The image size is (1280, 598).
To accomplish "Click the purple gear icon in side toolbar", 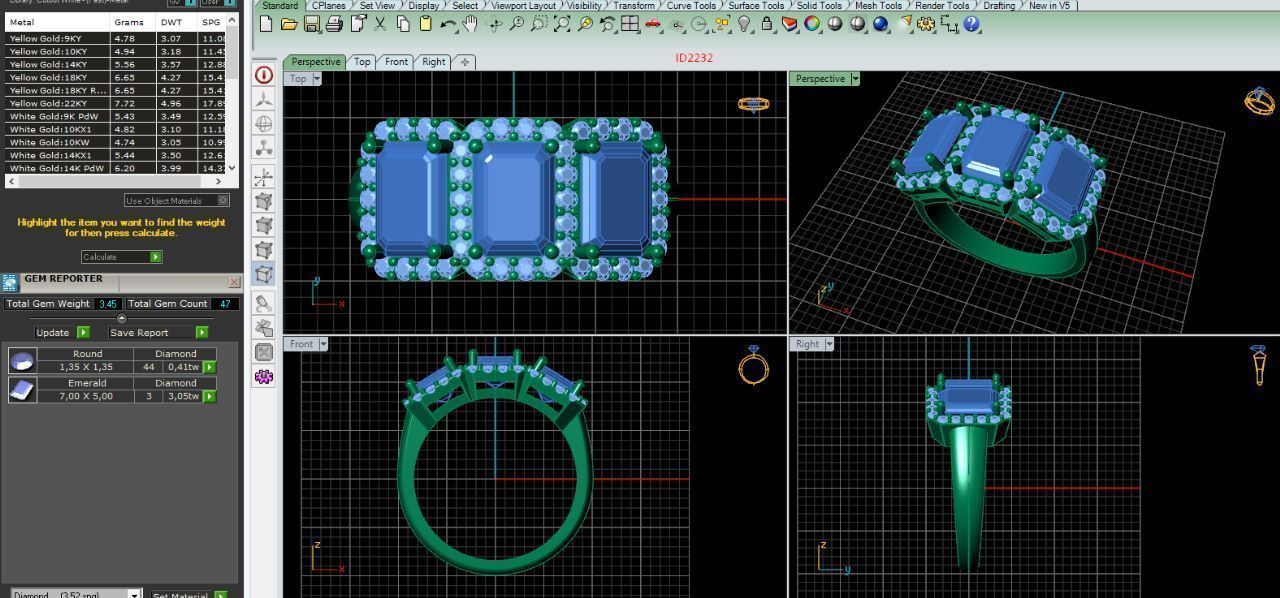I will point(264,377).
